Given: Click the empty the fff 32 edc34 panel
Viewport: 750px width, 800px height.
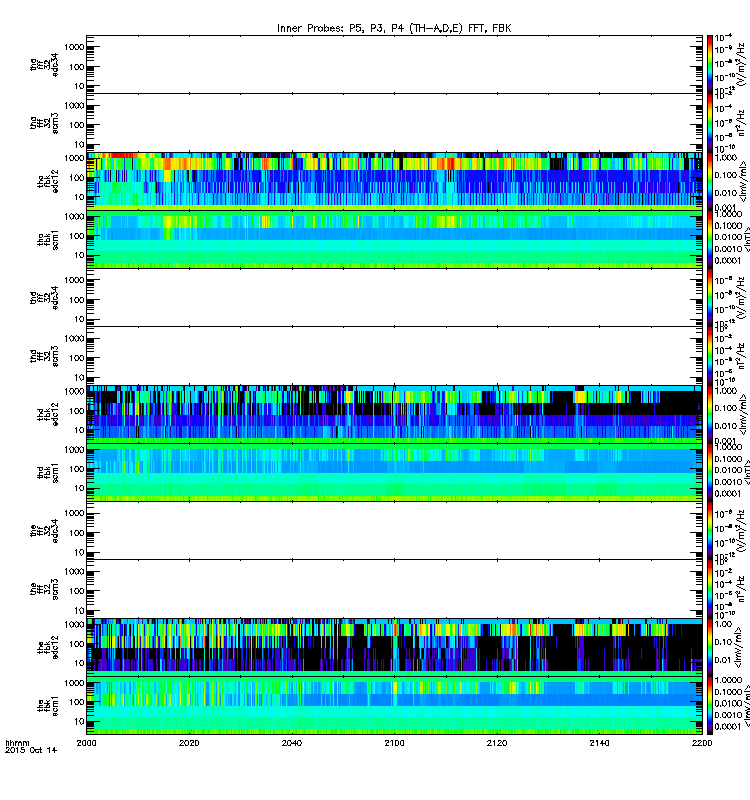Looking at the screenshot, I should (x=394, y=531).
